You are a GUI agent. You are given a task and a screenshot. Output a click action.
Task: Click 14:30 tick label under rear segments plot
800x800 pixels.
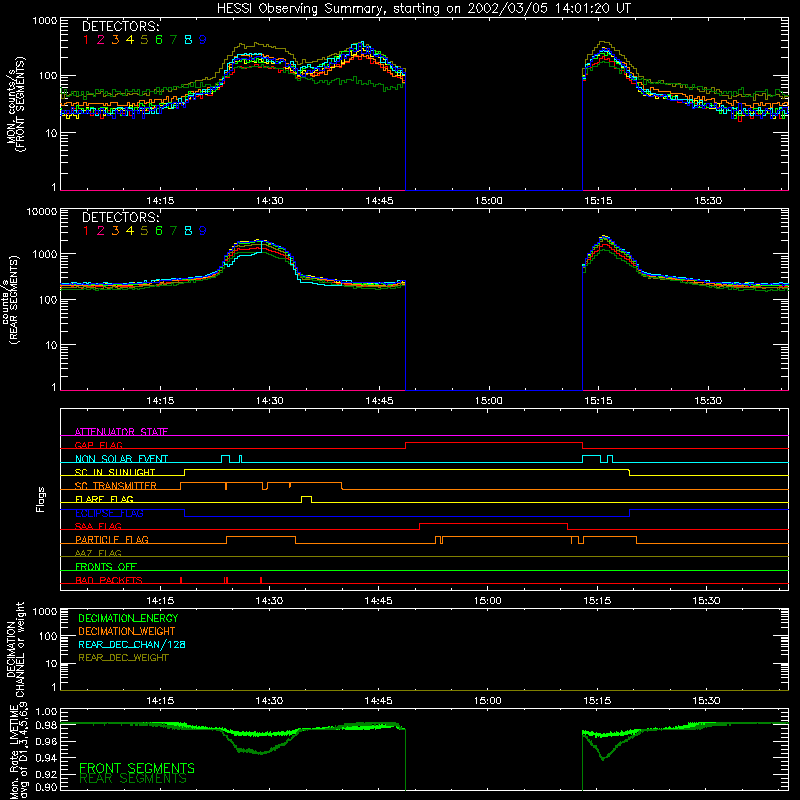coord(269,401)
